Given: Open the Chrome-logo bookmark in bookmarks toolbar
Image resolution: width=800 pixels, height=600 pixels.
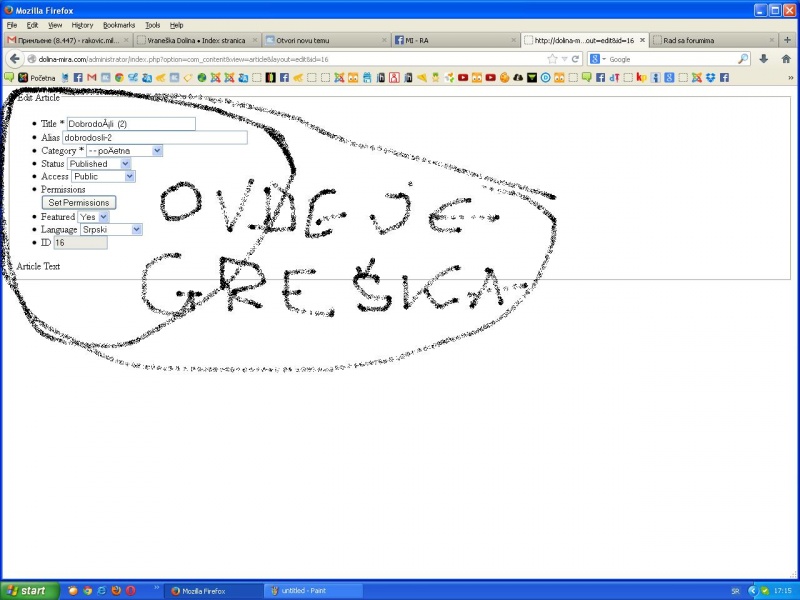Looking at the screenshot, I should click(x=119, y=78).
